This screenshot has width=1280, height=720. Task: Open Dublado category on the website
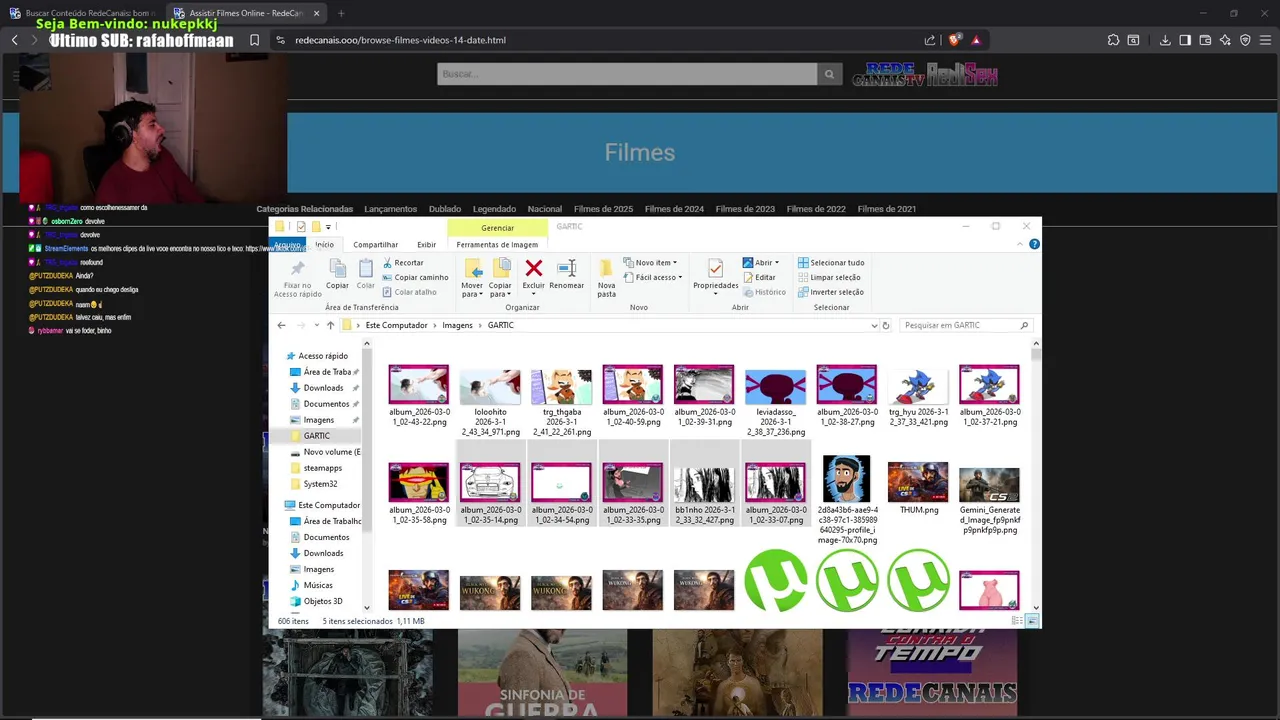(x=445, y=209)
